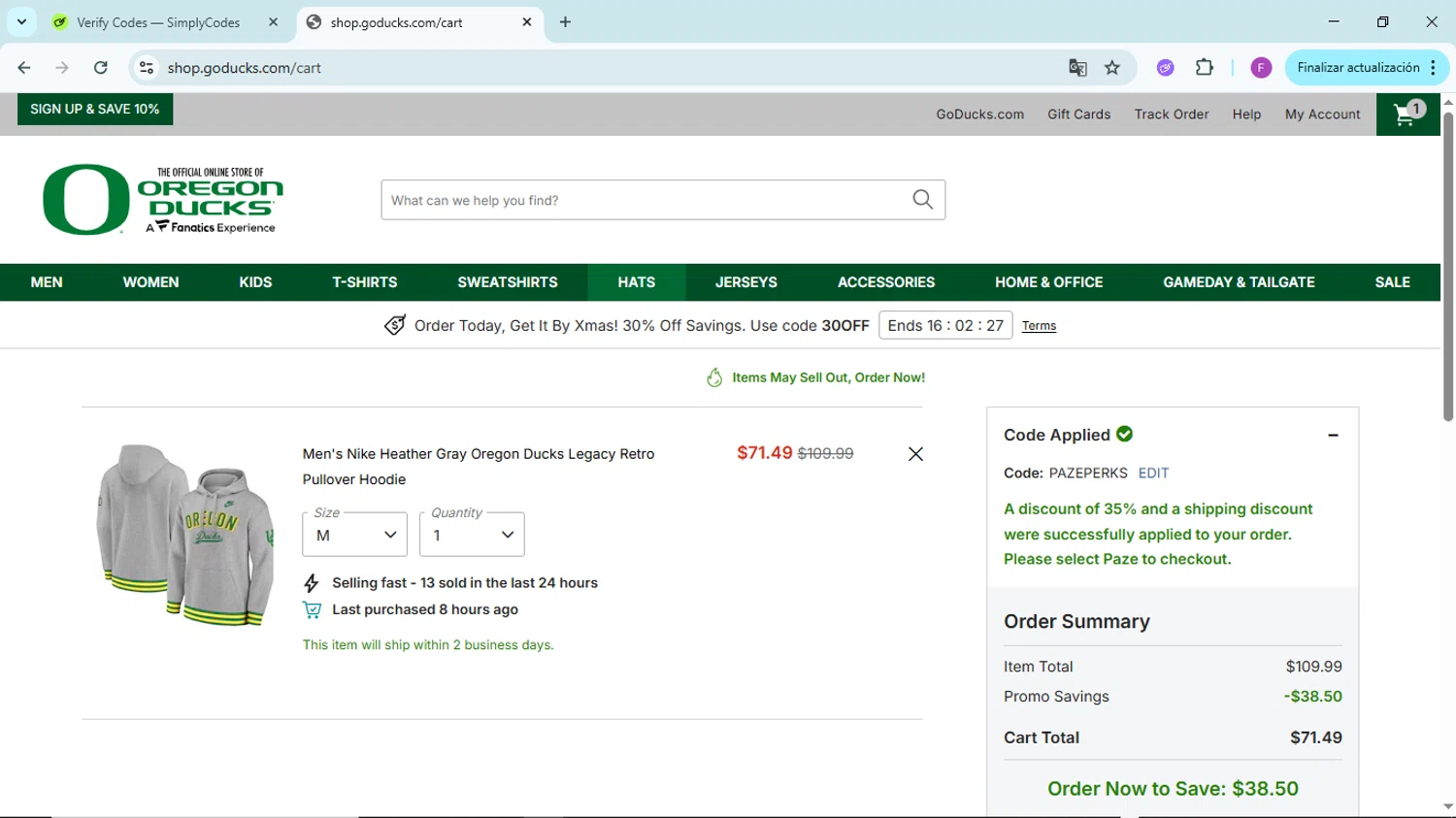Viewport: 1456px width, 818px height.
Task: Open a new browser tab
Action: point(565,22)
